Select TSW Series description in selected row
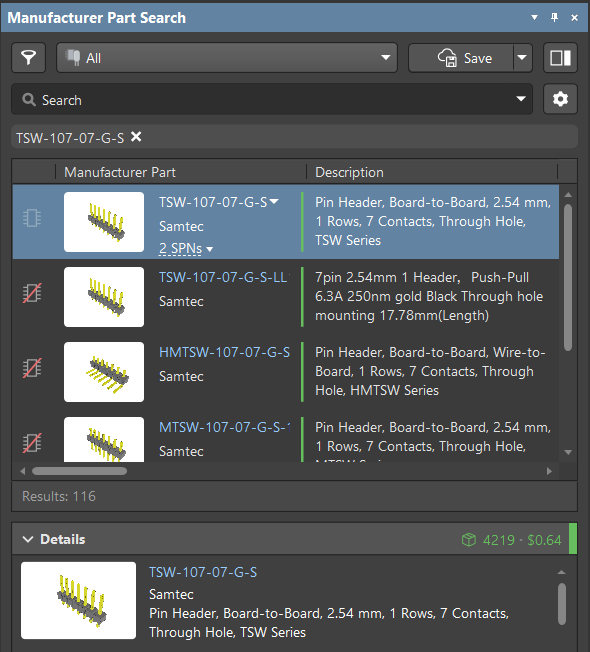Viewport: 590px width, 652px height. point(433,221)
